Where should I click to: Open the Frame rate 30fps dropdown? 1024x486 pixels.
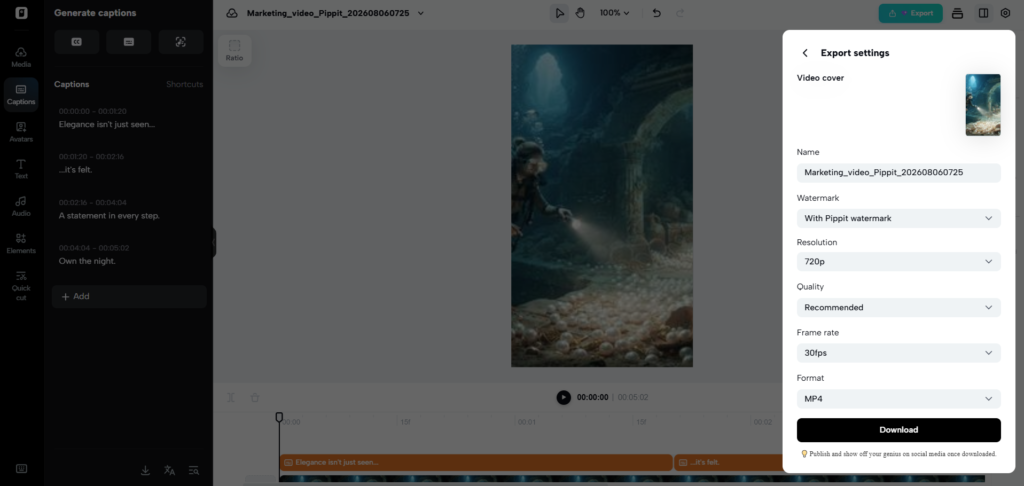[899, 353]
